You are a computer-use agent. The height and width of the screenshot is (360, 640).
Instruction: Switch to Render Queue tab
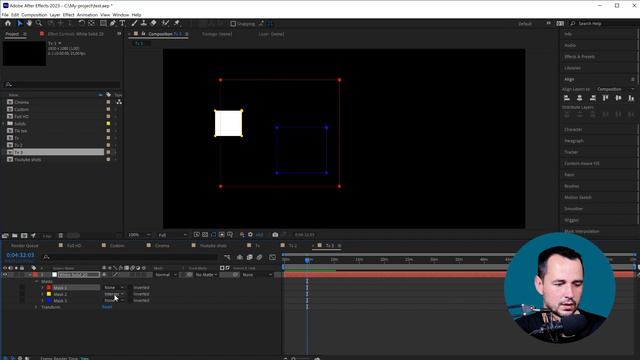(24, 246)
